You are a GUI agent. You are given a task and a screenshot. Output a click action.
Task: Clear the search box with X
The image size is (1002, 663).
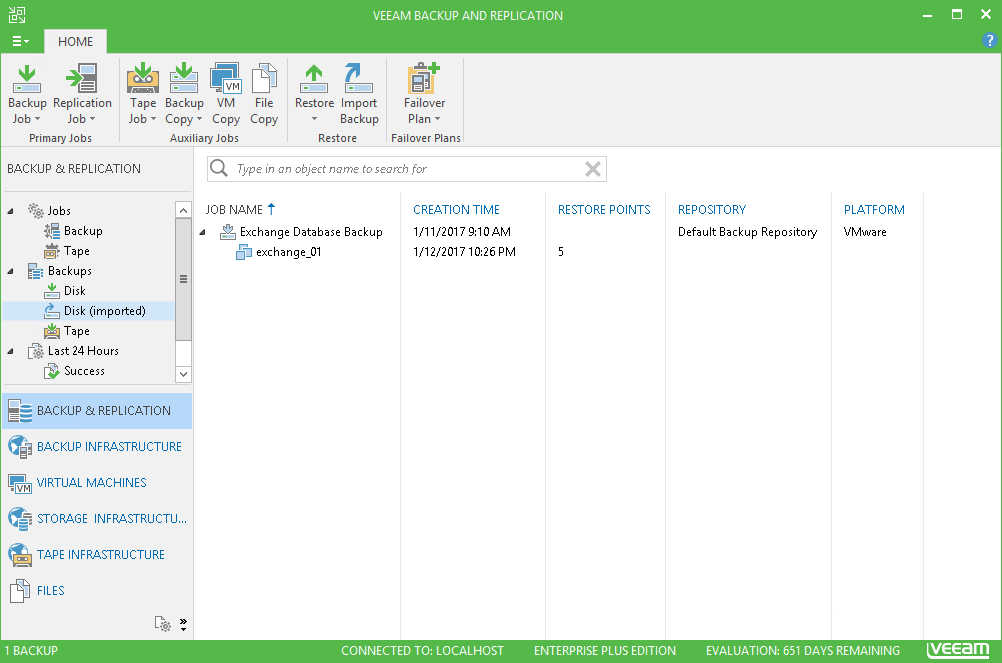click(593, 169)
